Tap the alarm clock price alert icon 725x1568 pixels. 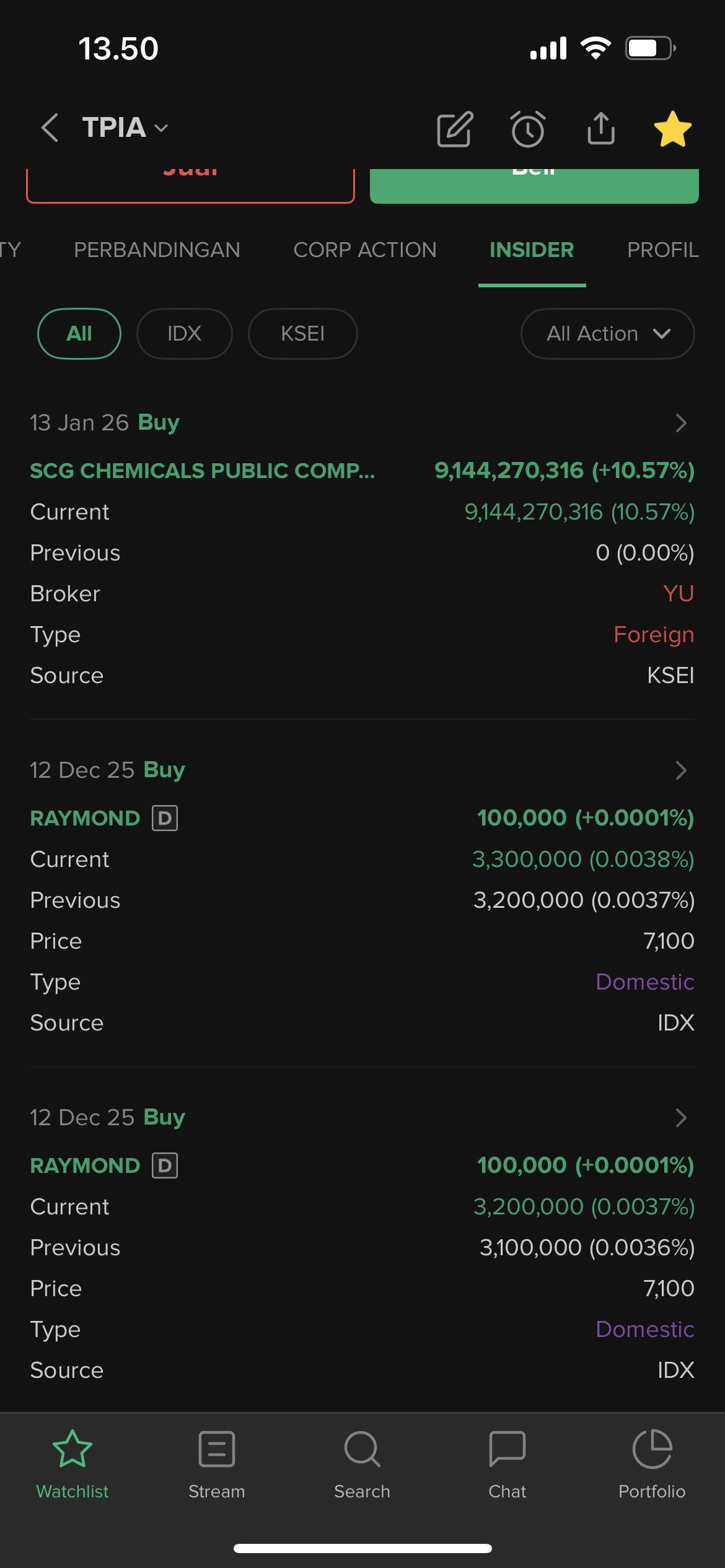click(528, 129)
